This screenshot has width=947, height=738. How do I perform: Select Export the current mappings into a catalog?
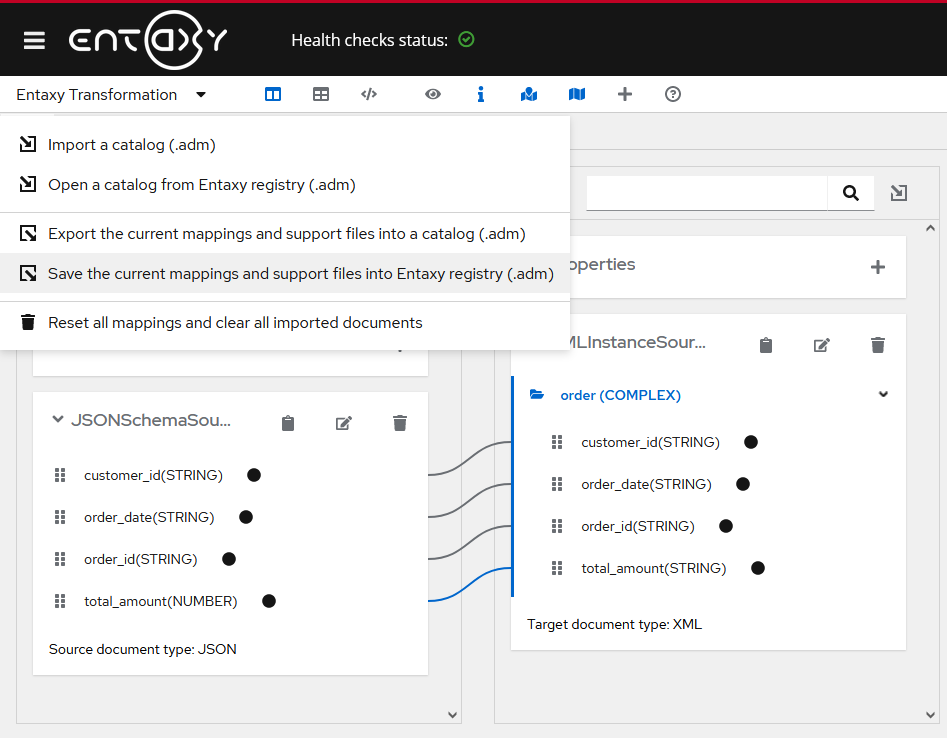pyautogui.click(x=286, y=234)
